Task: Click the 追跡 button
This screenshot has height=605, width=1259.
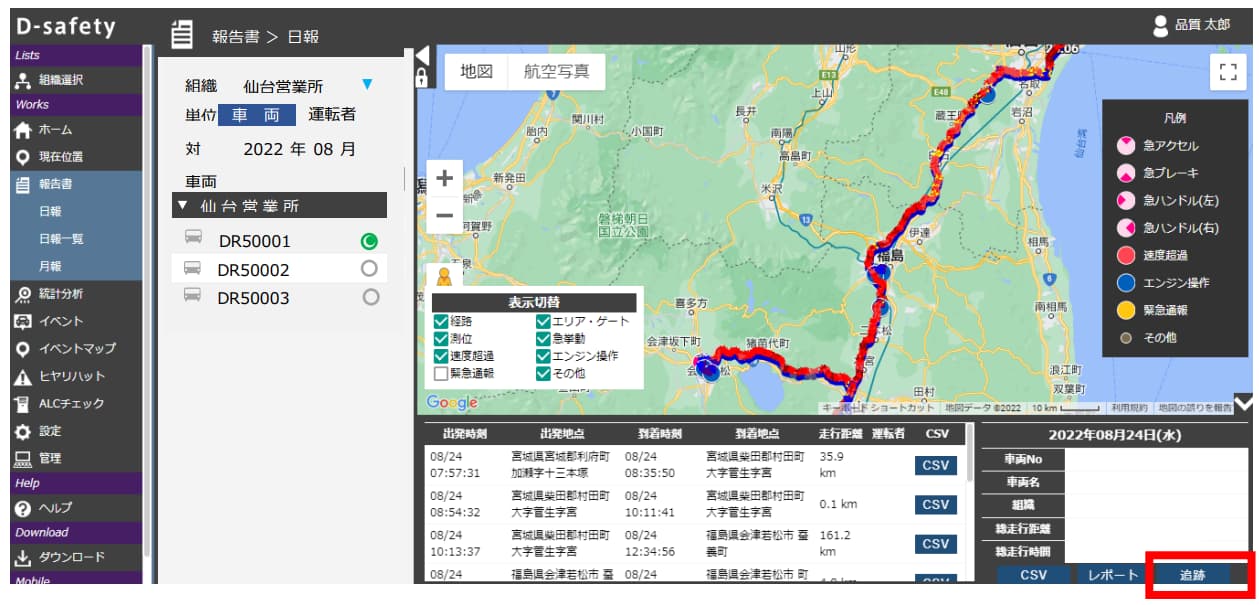Action: pos(1191,575)
